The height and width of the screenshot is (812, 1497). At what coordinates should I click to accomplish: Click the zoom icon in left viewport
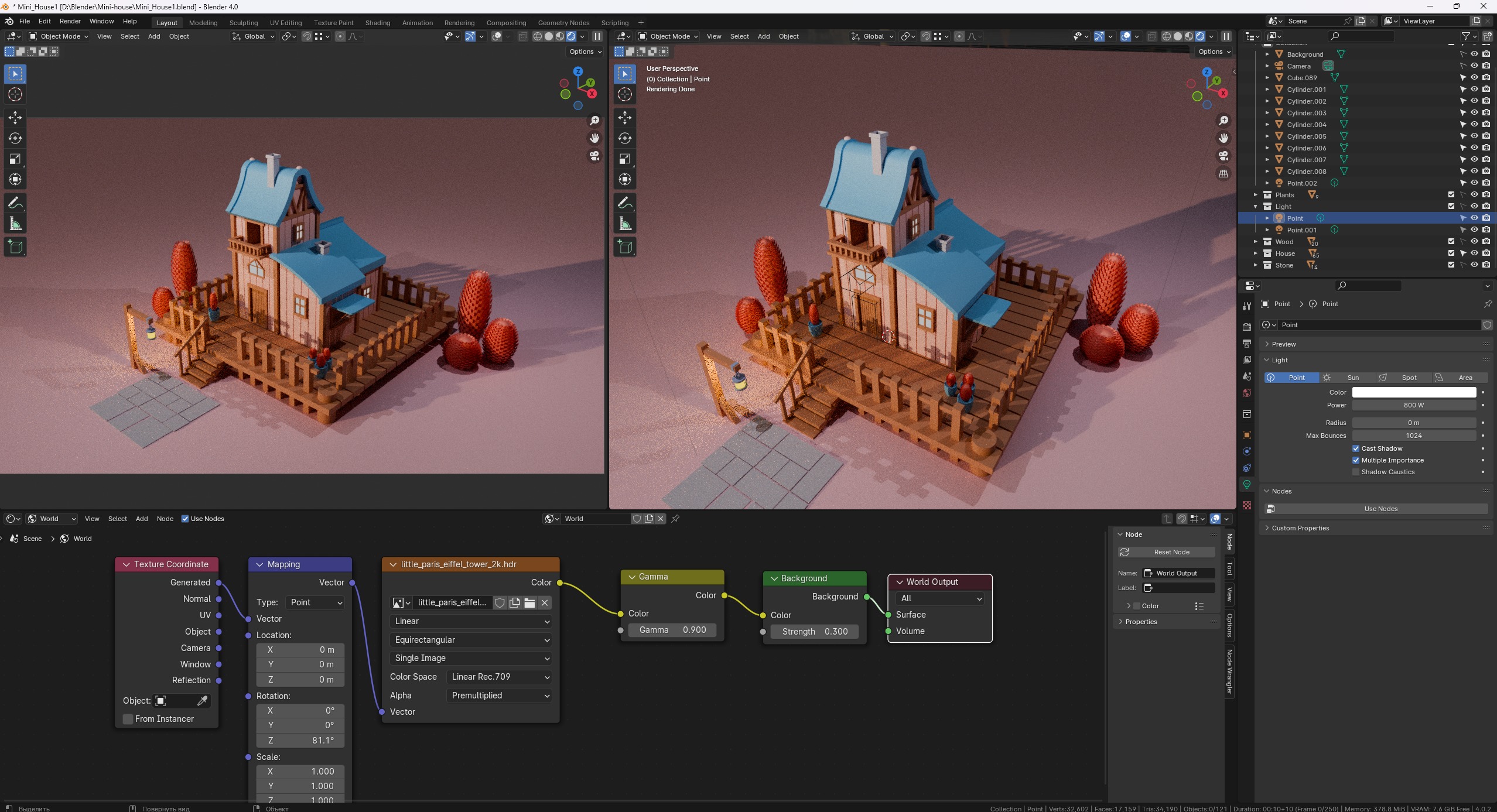[594, 121]
